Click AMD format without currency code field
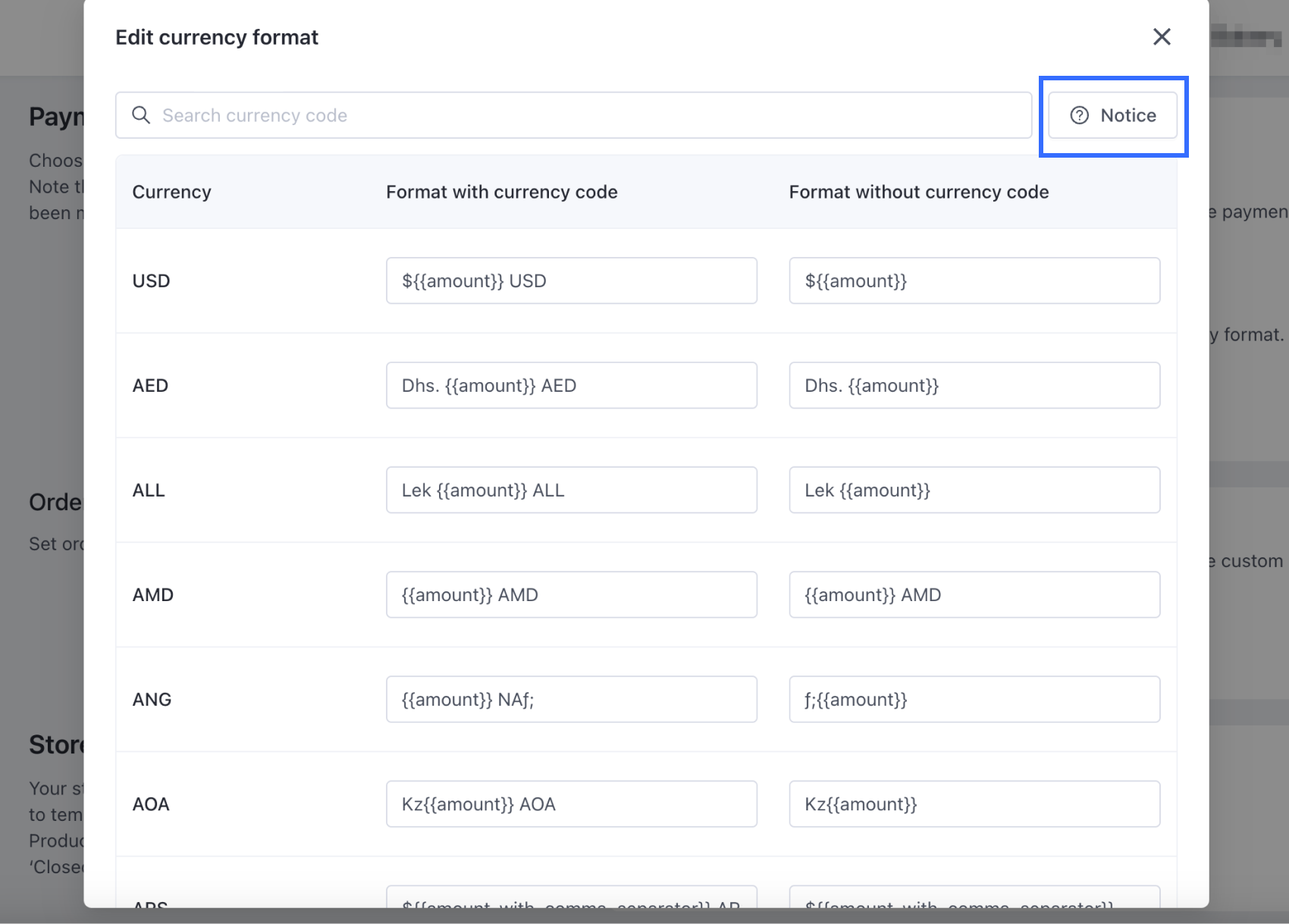This screenshot has width=1289, height=924. tap(974, 594)
